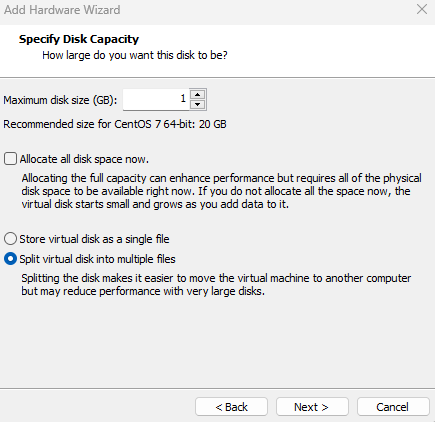Click the 'Maximum disk size (GB):' label

[x=60, y=100]
